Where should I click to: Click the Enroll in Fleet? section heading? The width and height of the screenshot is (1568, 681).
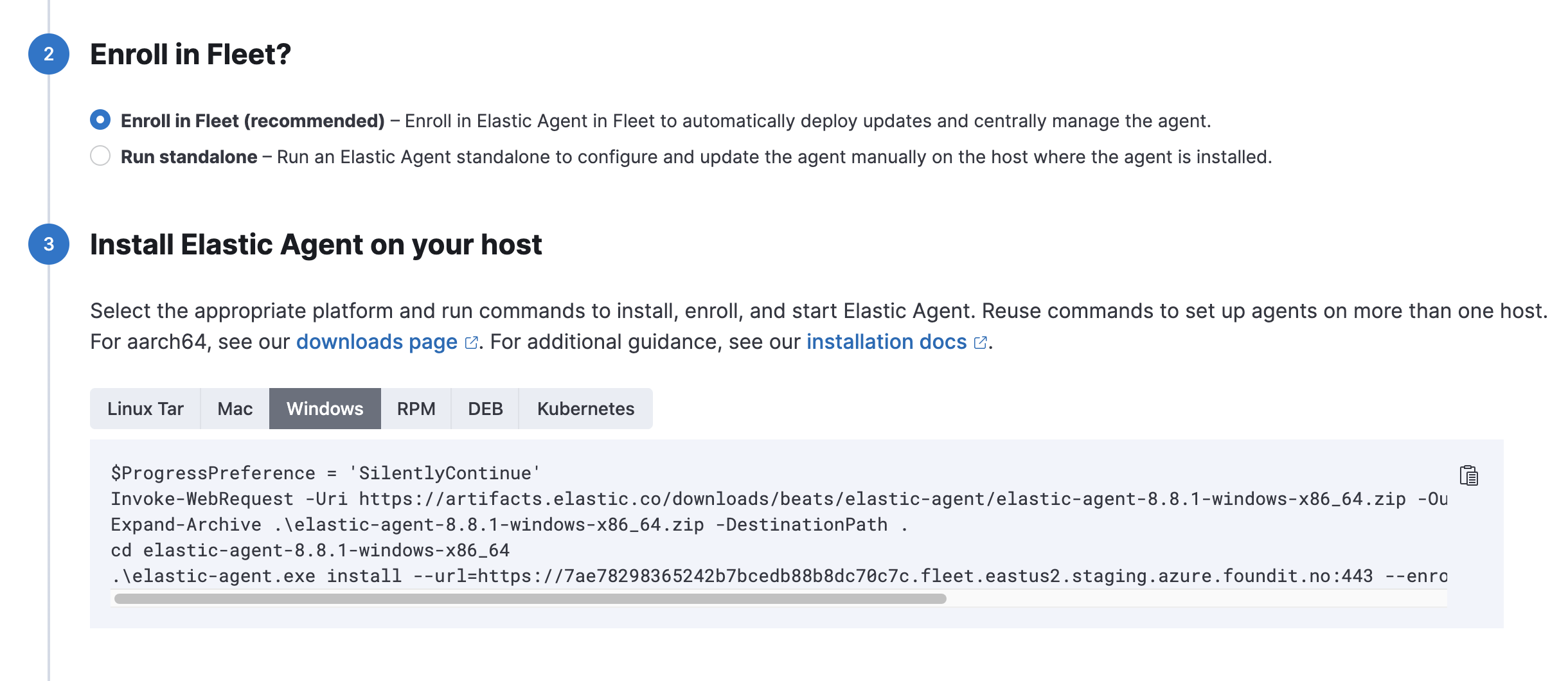[191, 55]
